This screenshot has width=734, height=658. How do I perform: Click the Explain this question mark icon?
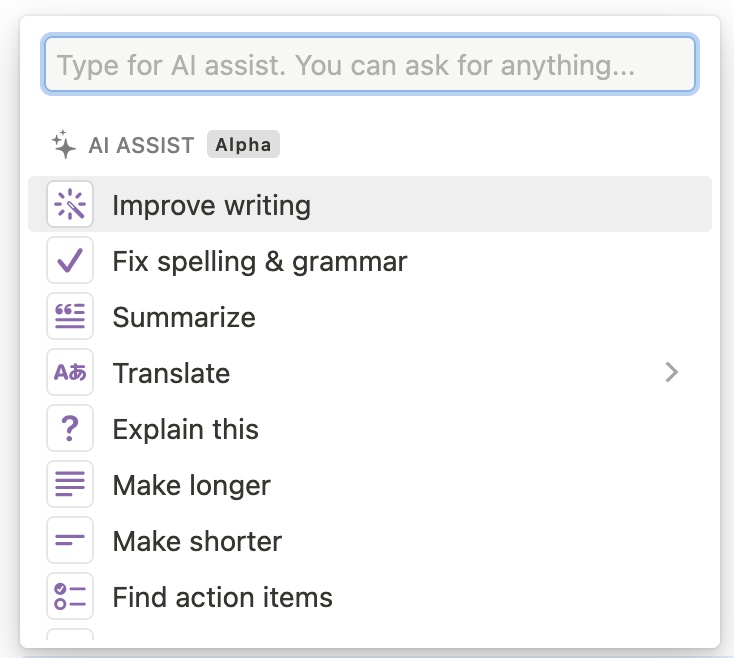pyautogui.click(x=70, y=428)
